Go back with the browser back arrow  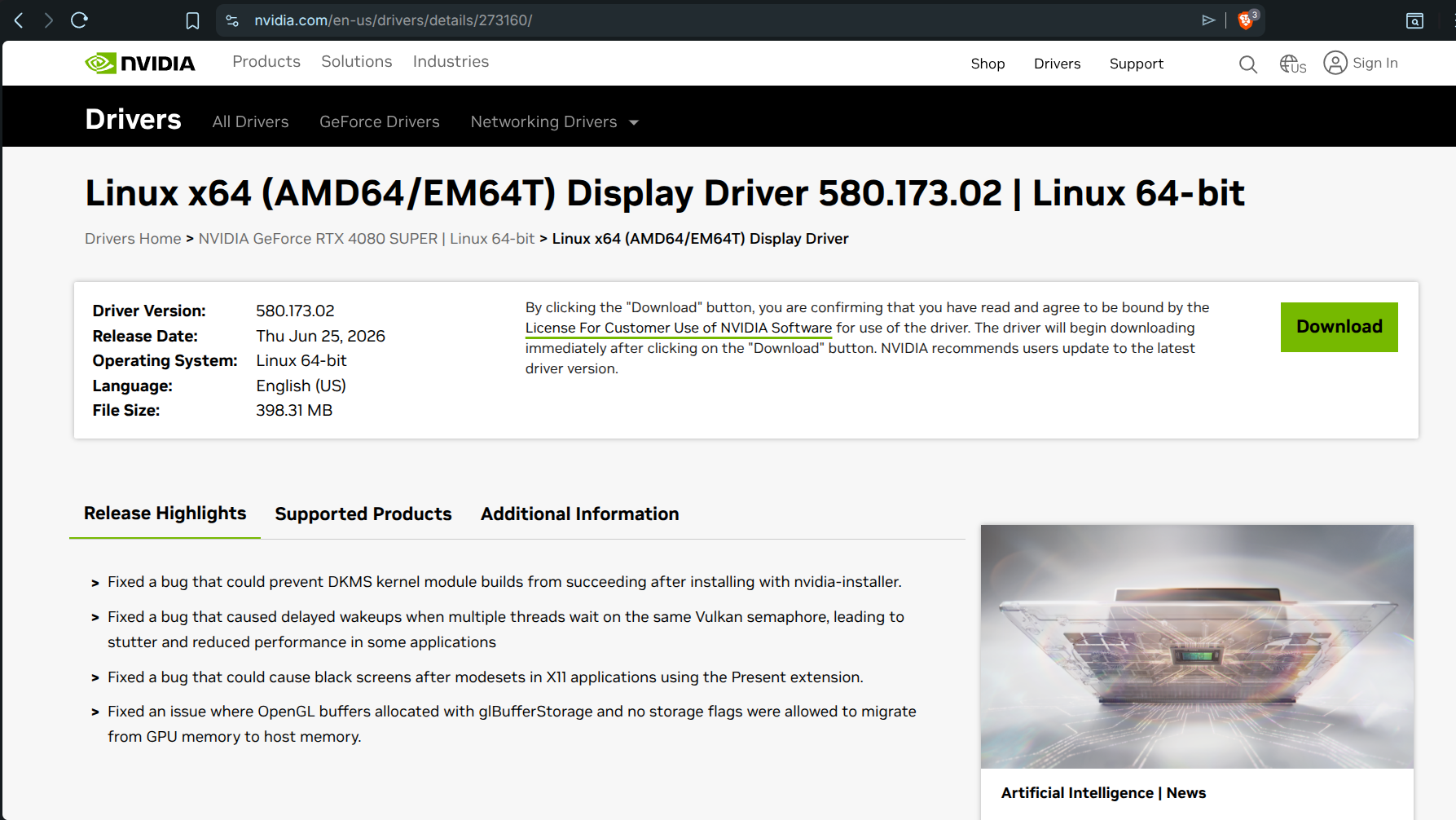coord(19,20)
